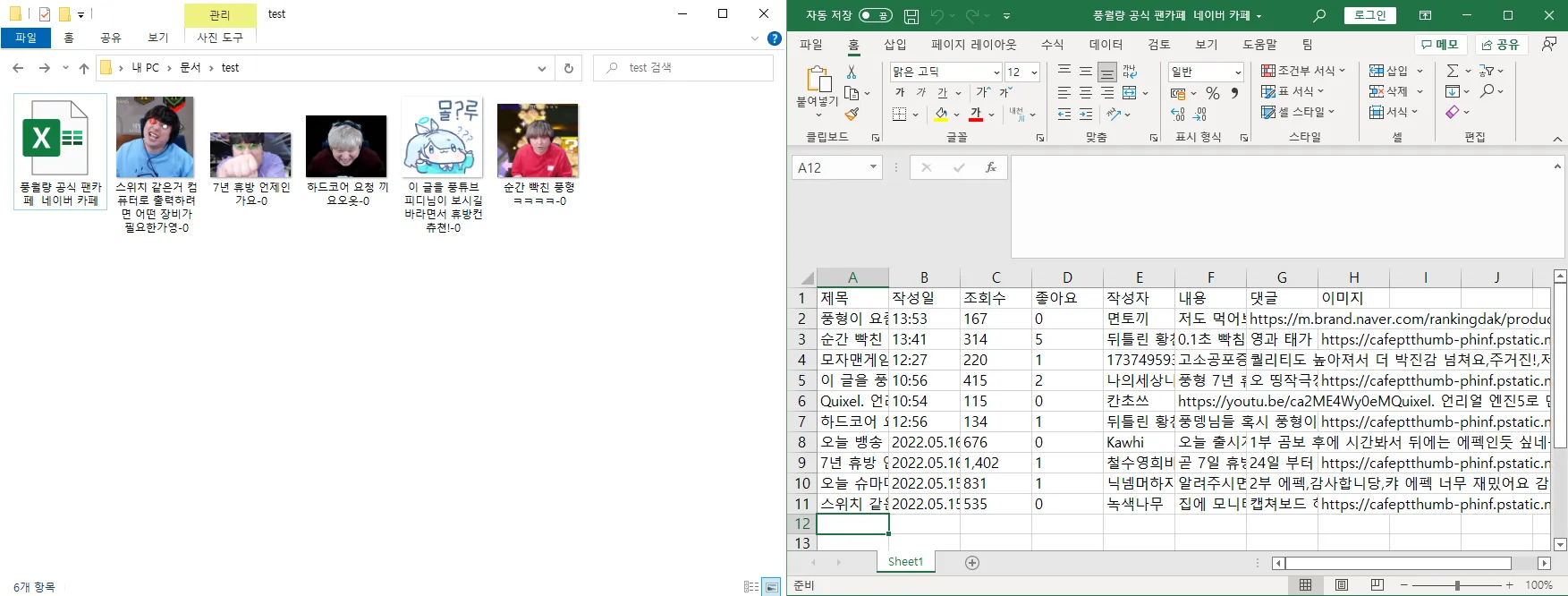Screen dimensions: 1568x596
Task: Click 문서 in Explorer breadcrumb
Action: [191, 68]
